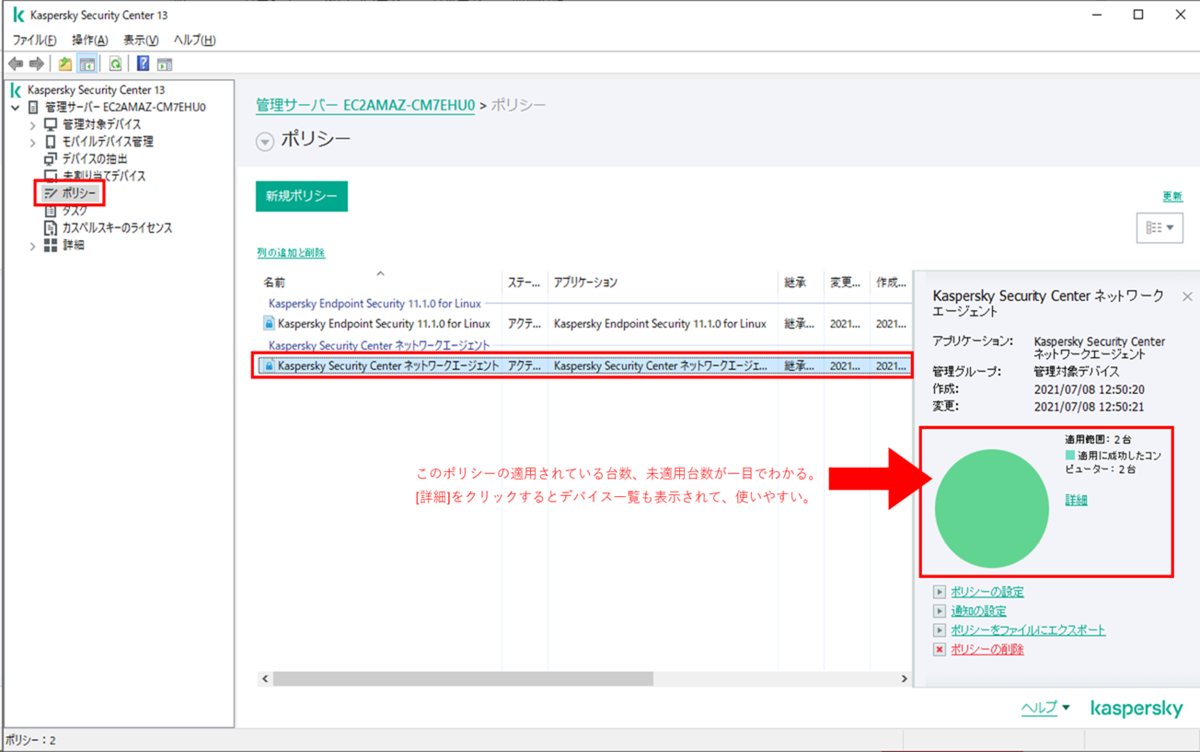Click the lock icon of ネットワークエージェント policy row

(269, 366)
